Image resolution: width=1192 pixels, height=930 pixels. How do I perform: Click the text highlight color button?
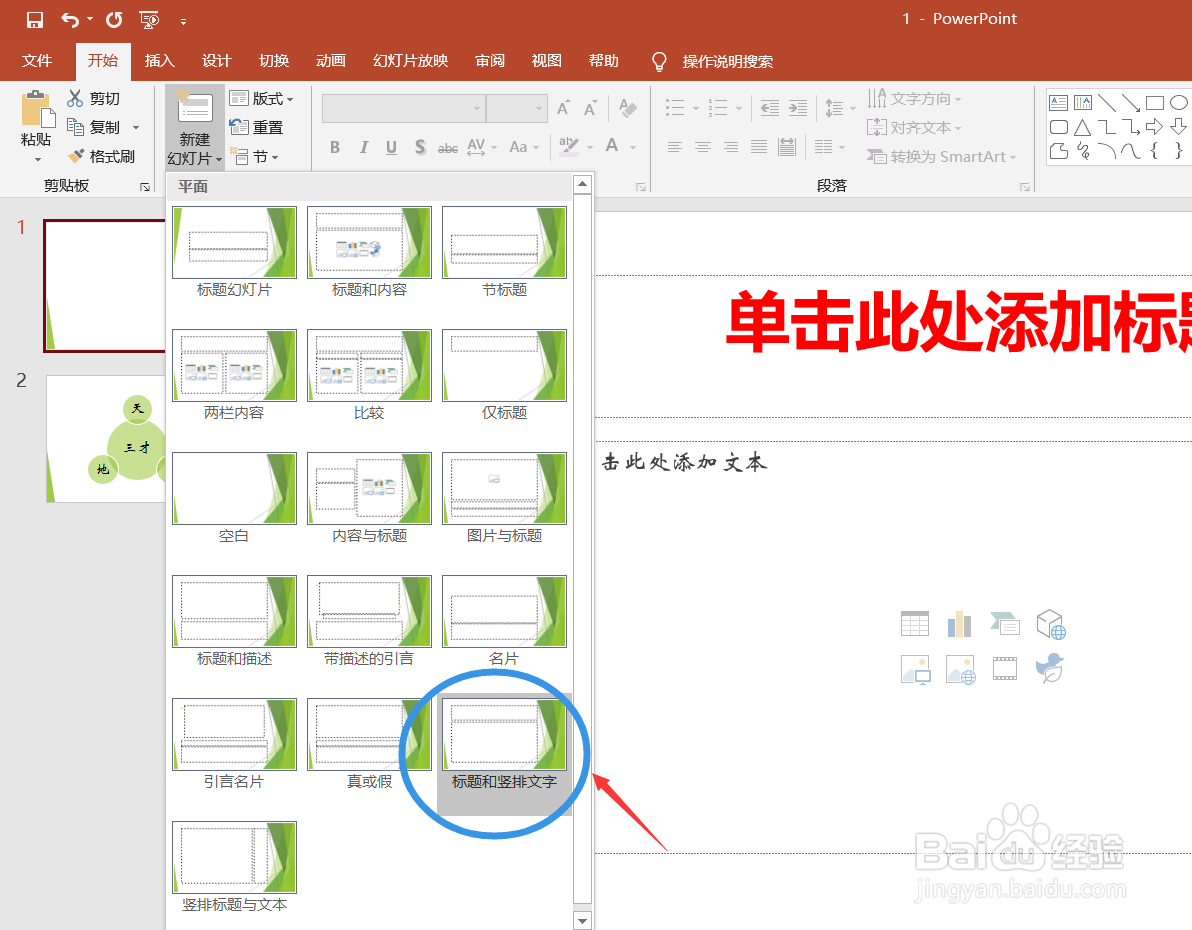click(x=569, y=146)
